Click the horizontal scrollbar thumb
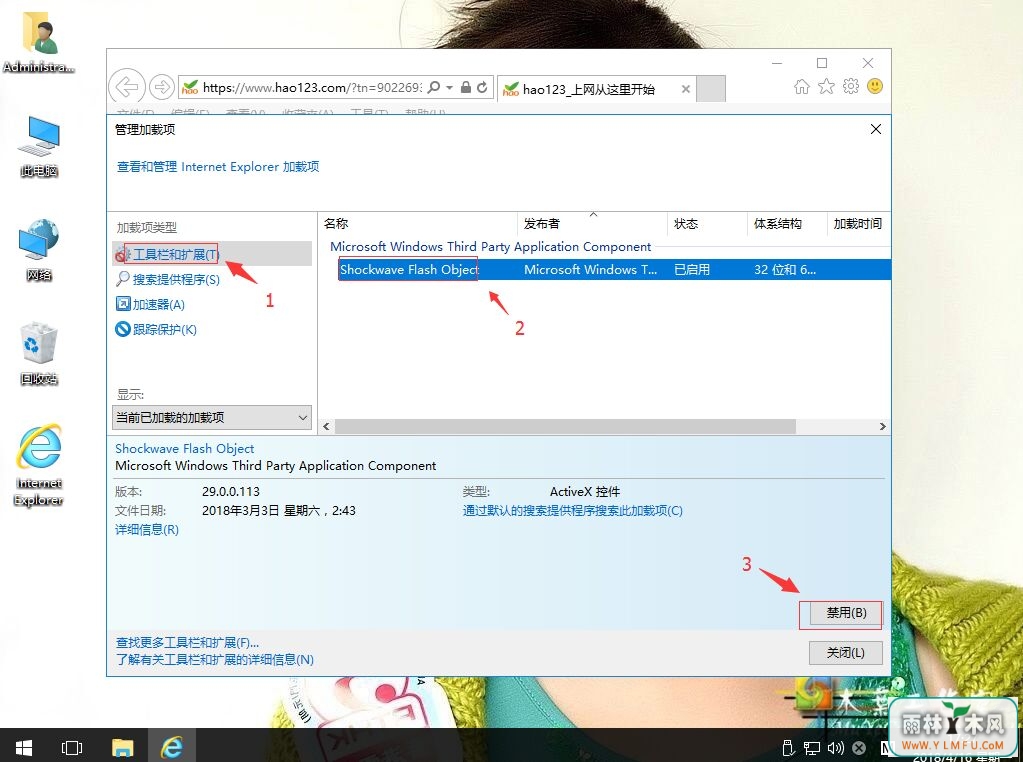This screenshot has height=762, width=1023. [x=565, y=427]
